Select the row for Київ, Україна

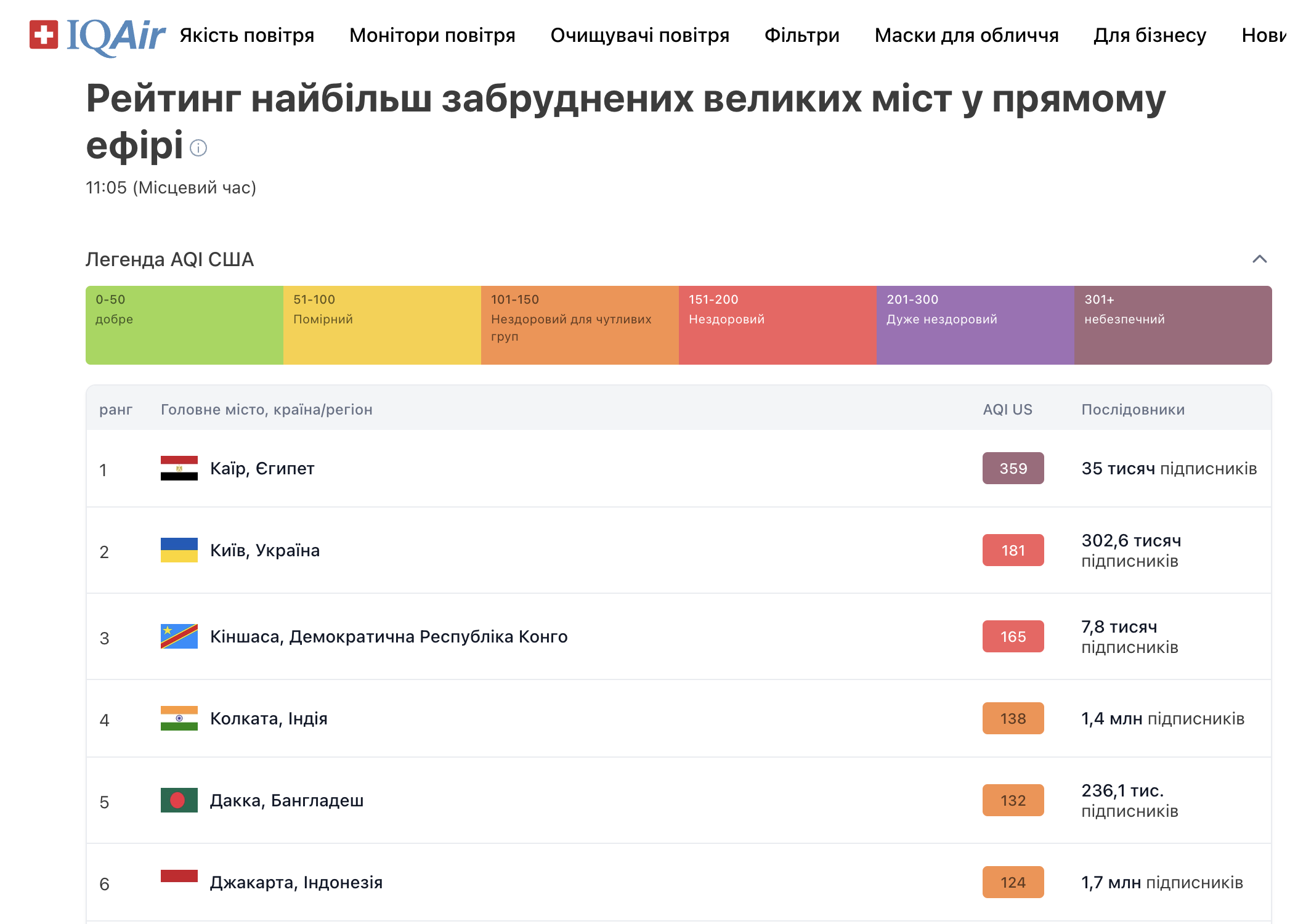coord(265,551)
